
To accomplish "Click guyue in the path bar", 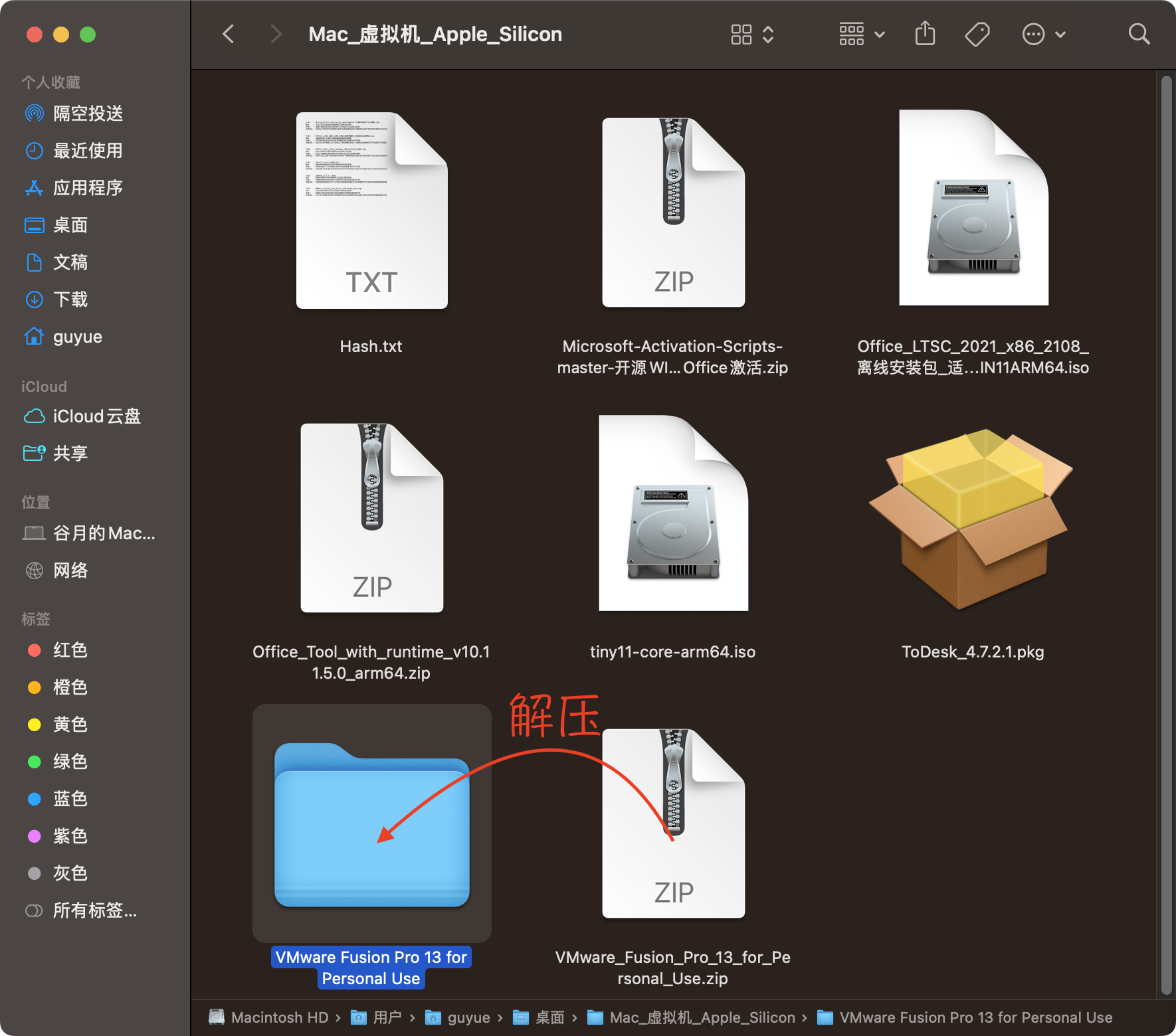I will coord(458,1017).
